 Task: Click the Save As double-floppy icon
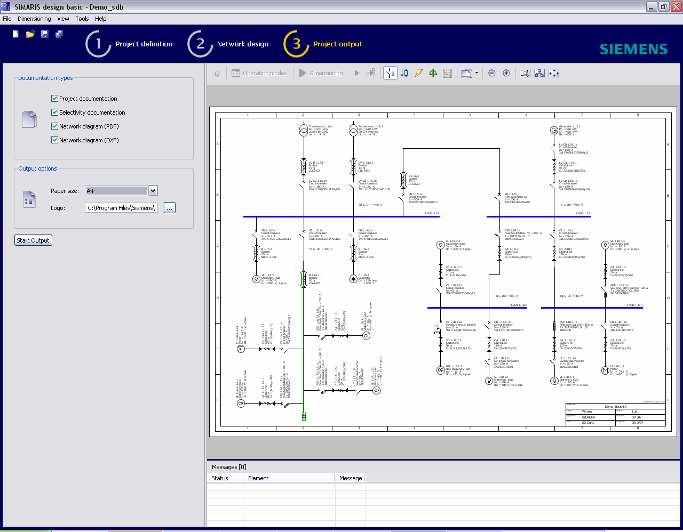tap(59, 34)
